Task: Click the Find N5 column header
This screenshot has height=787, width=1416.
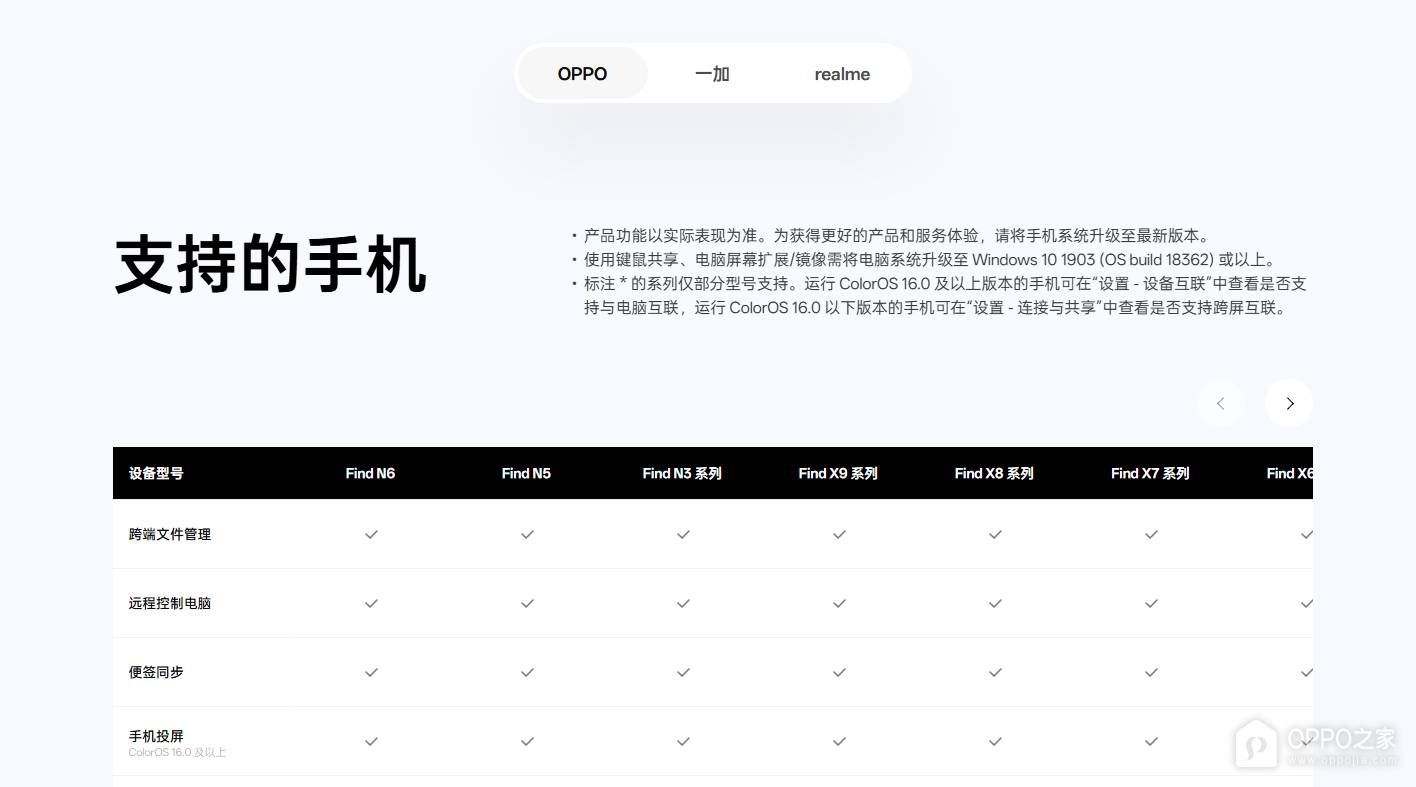Action: (526, 473)
